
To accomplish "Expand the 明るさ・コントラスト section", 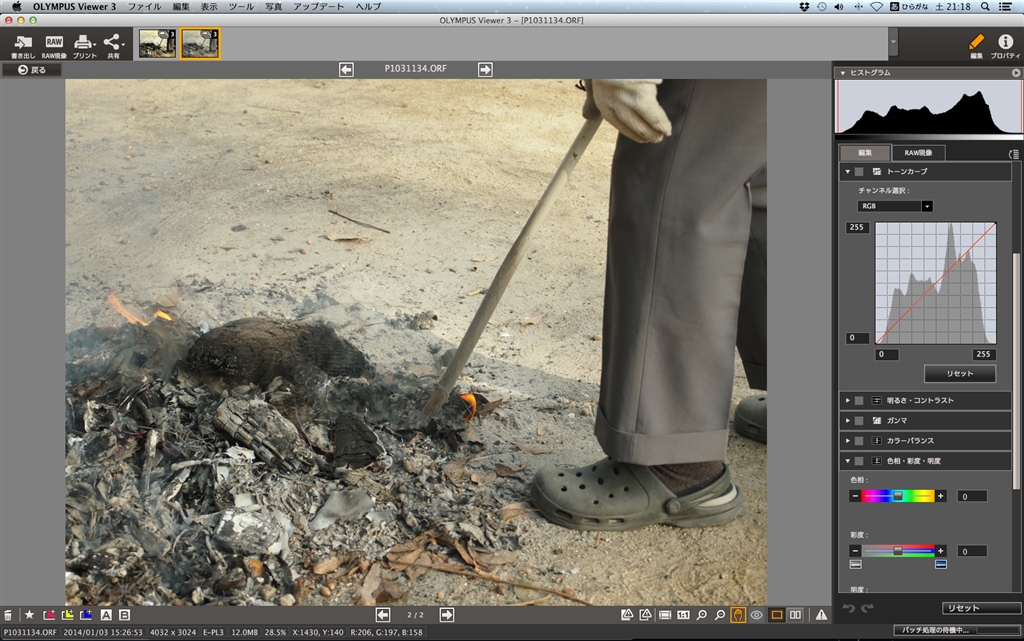I will 848,400.
